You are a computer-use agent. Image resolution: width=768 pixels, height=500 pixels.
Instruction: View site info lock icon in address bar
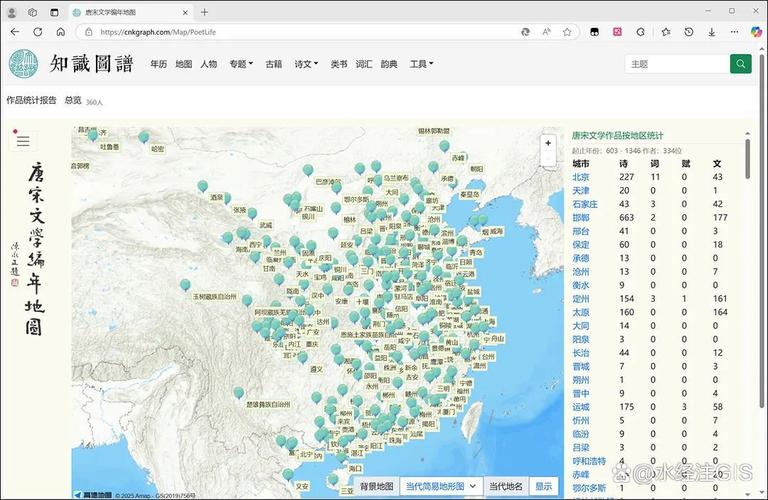[89, 32]
